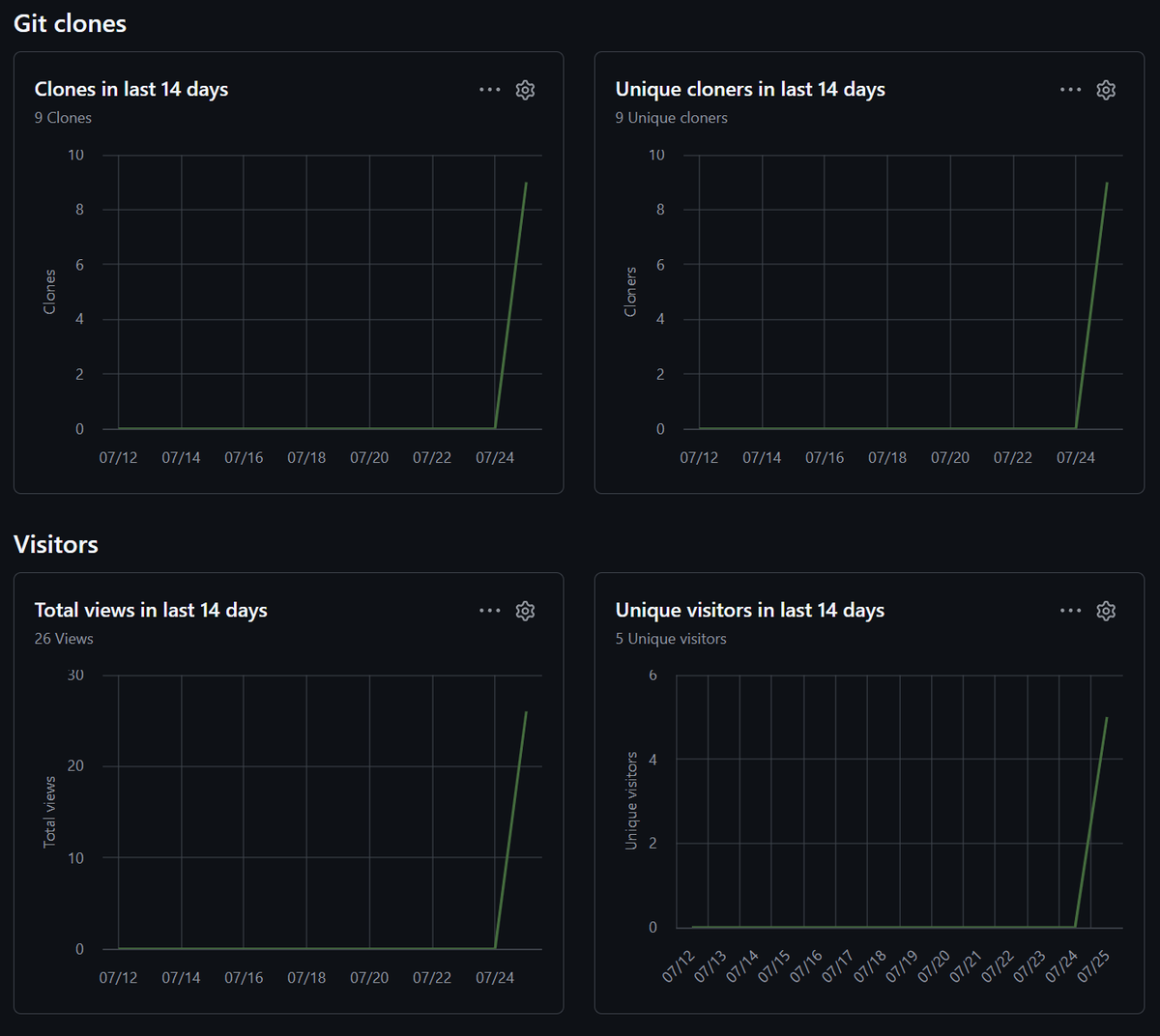
Task: Click the 07/14 date label on Clones chart
Action: coord(181,458)
